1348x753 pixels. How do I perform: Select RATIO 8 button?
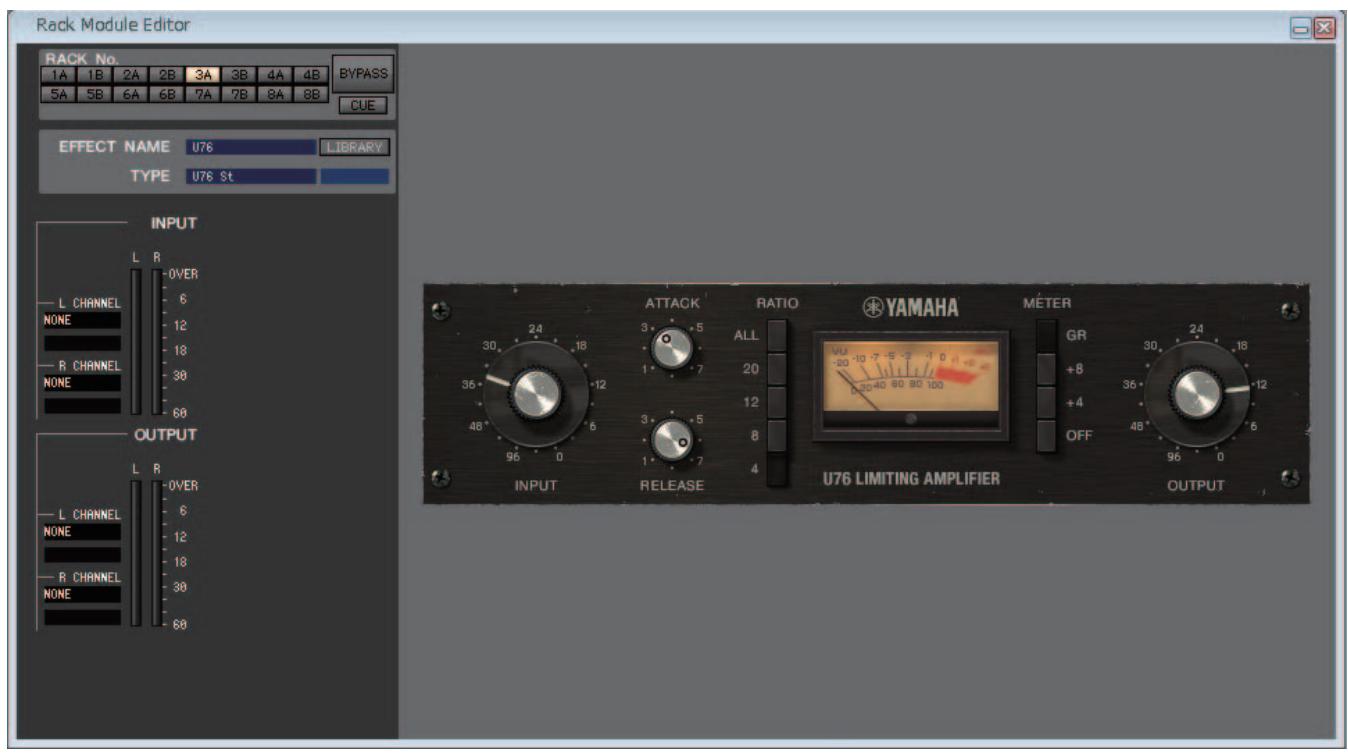tap(777, 435)
